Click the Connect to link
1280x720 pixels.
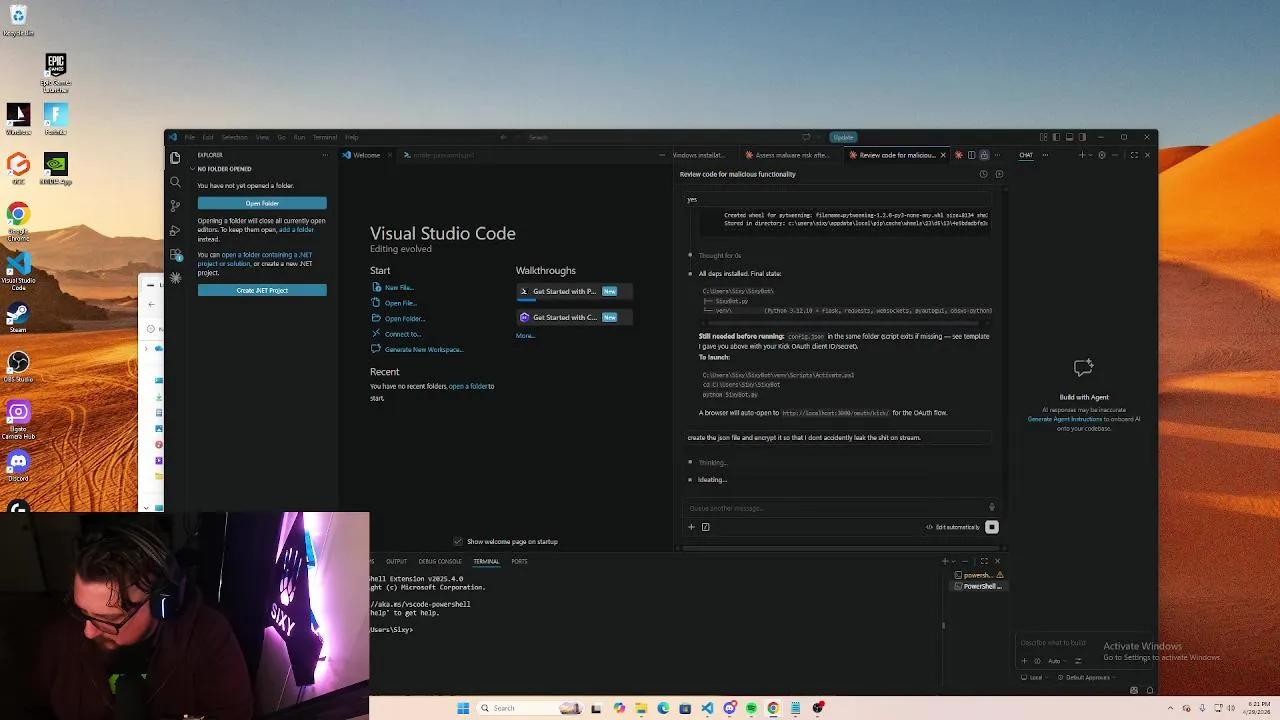[x=403, y=334]
